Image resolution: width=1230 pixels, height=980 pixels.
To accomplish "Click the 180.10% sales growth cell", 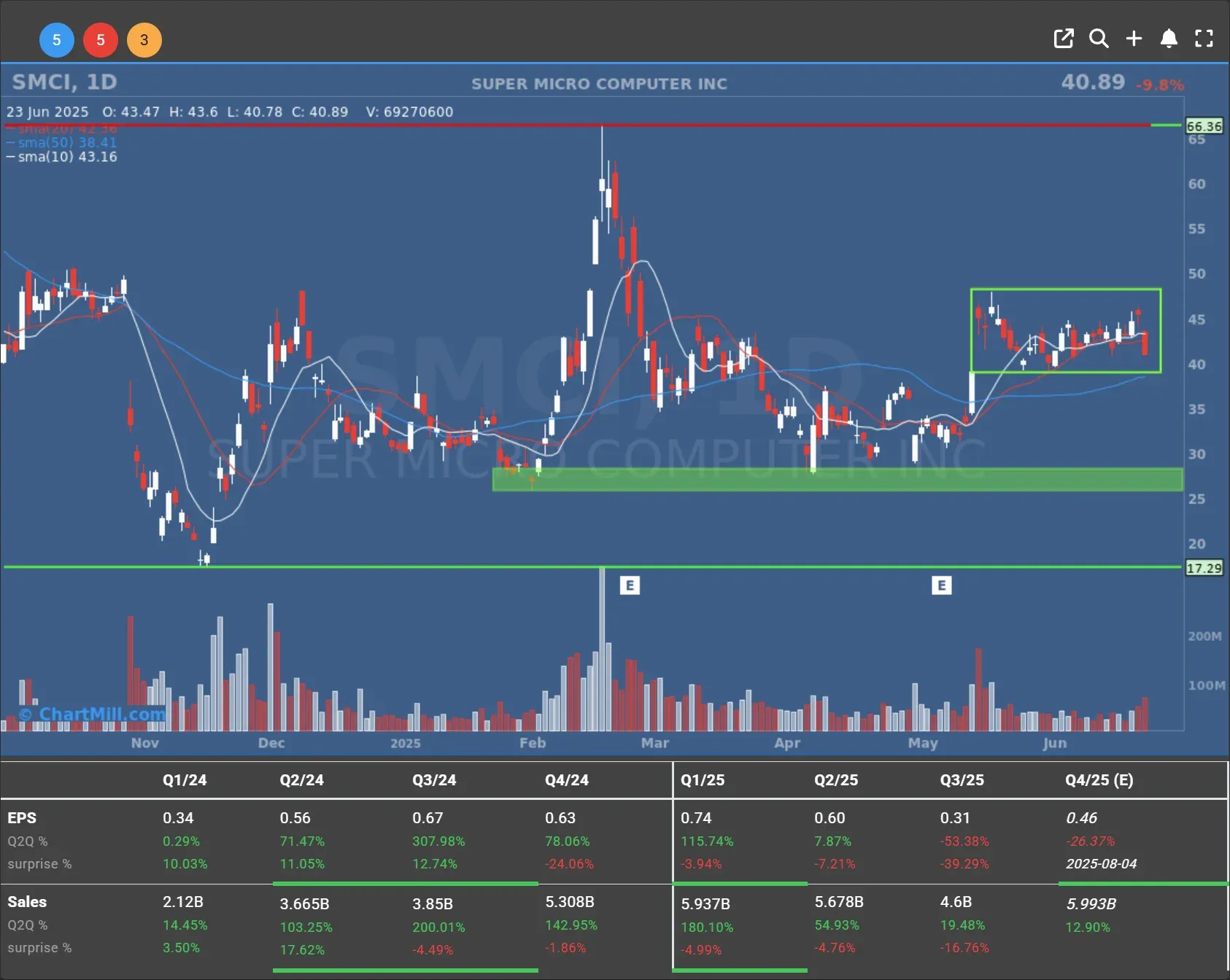I will click(707, 927).
